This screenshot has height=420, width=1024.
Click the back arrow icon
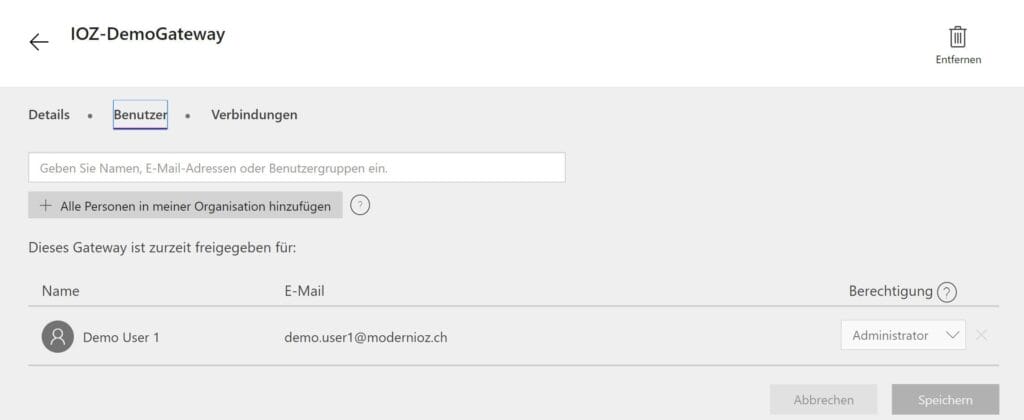coord(39,42)
